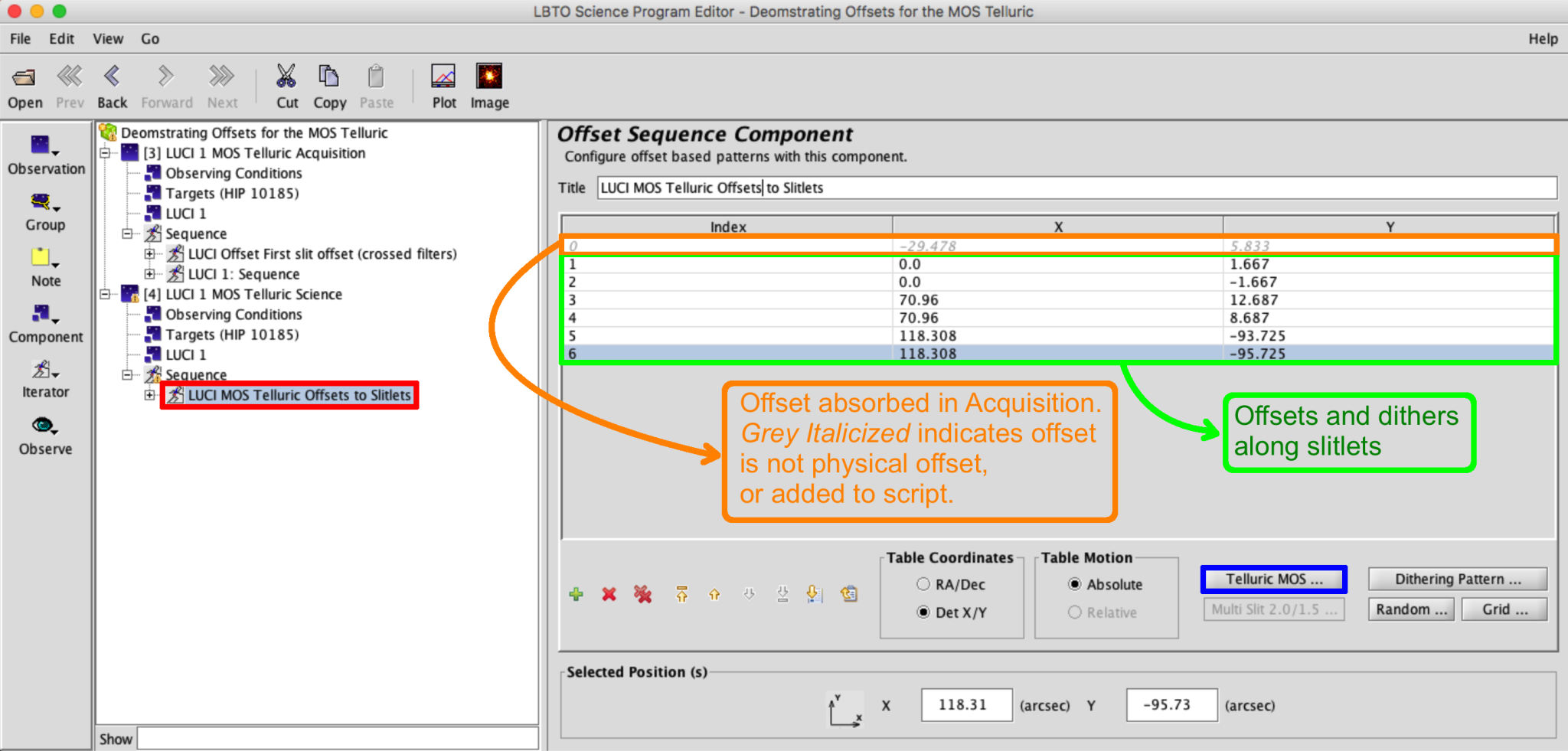Copy the selected component
Image resolution: width=1568 pixels, height=751 pixels.
pyautogui.click(x=329, y=87)
